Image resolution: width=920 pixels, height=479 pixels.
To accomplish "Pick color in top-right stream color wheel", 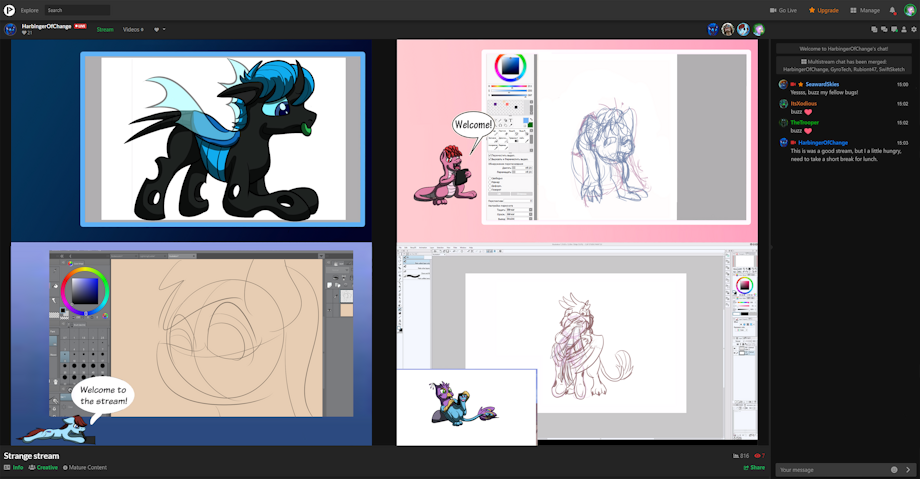I will point(510,66).
